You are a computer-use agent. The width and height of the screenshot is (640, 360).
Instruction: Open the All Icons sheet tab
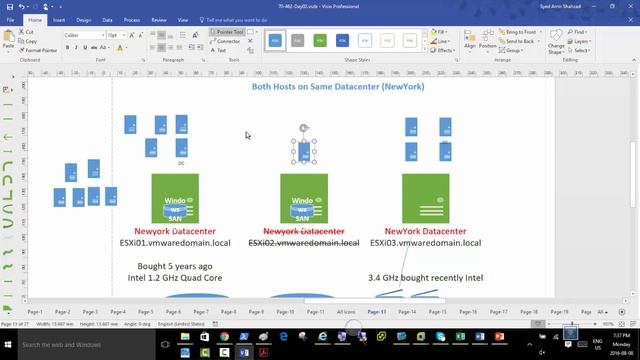point(346,312)
